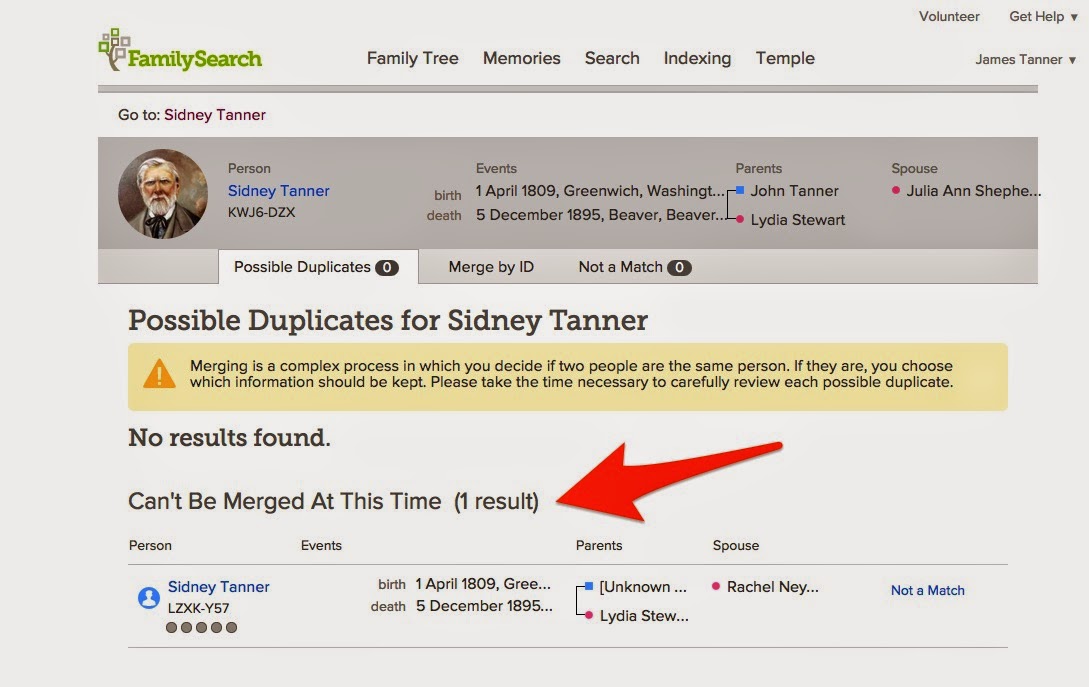The image size is (1089, 687).
Task: Click the Possible Duplicates count badge
Action: click(387, 267)
